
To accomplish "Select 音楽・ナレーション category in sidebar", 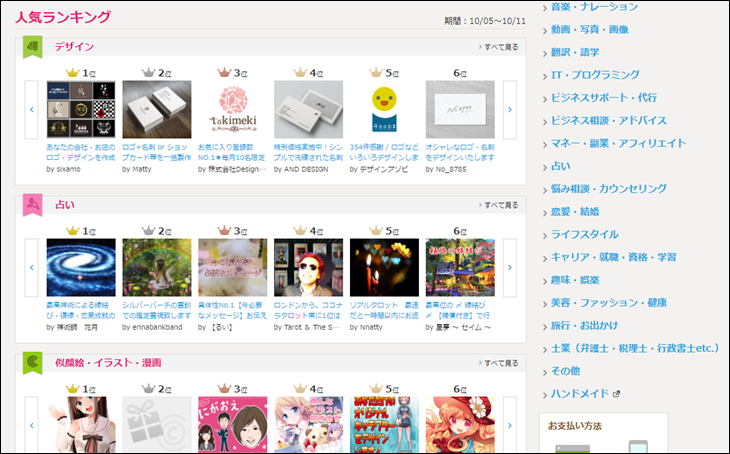I will pyautogui.click(x=595, y=7).
